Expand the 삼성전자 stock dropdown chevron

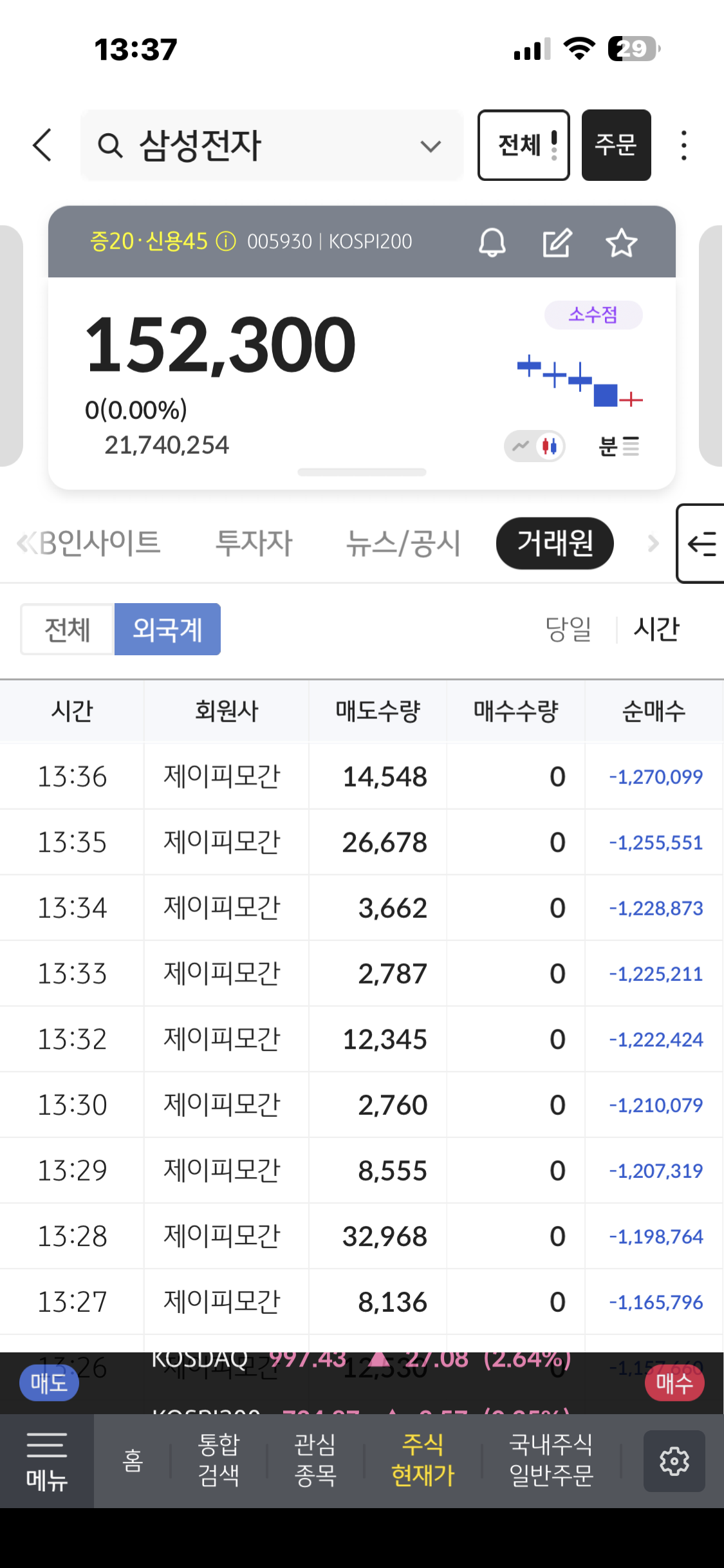click(431, 146)
